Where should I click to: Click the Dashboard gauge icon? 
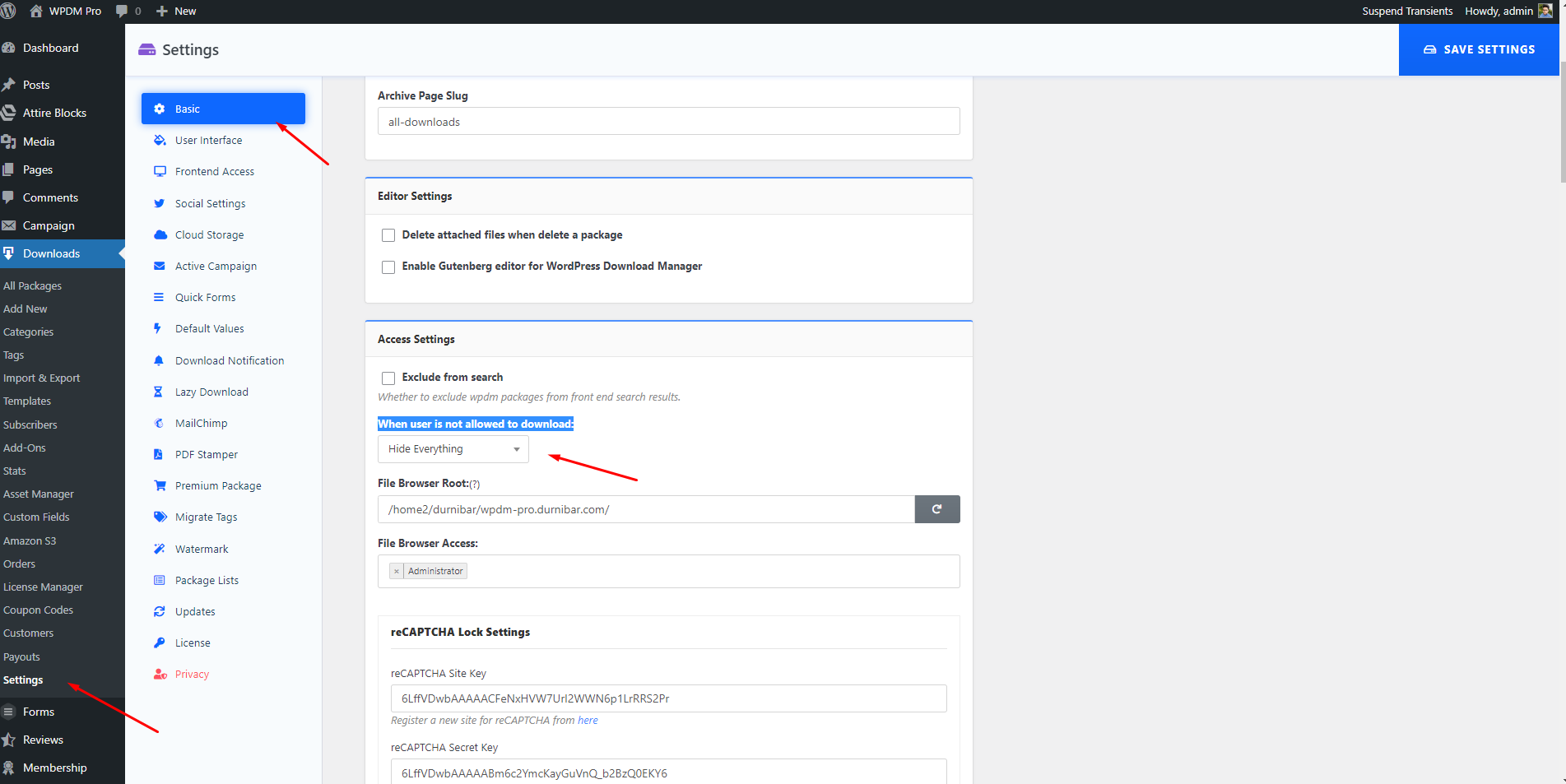coord(9,48)
